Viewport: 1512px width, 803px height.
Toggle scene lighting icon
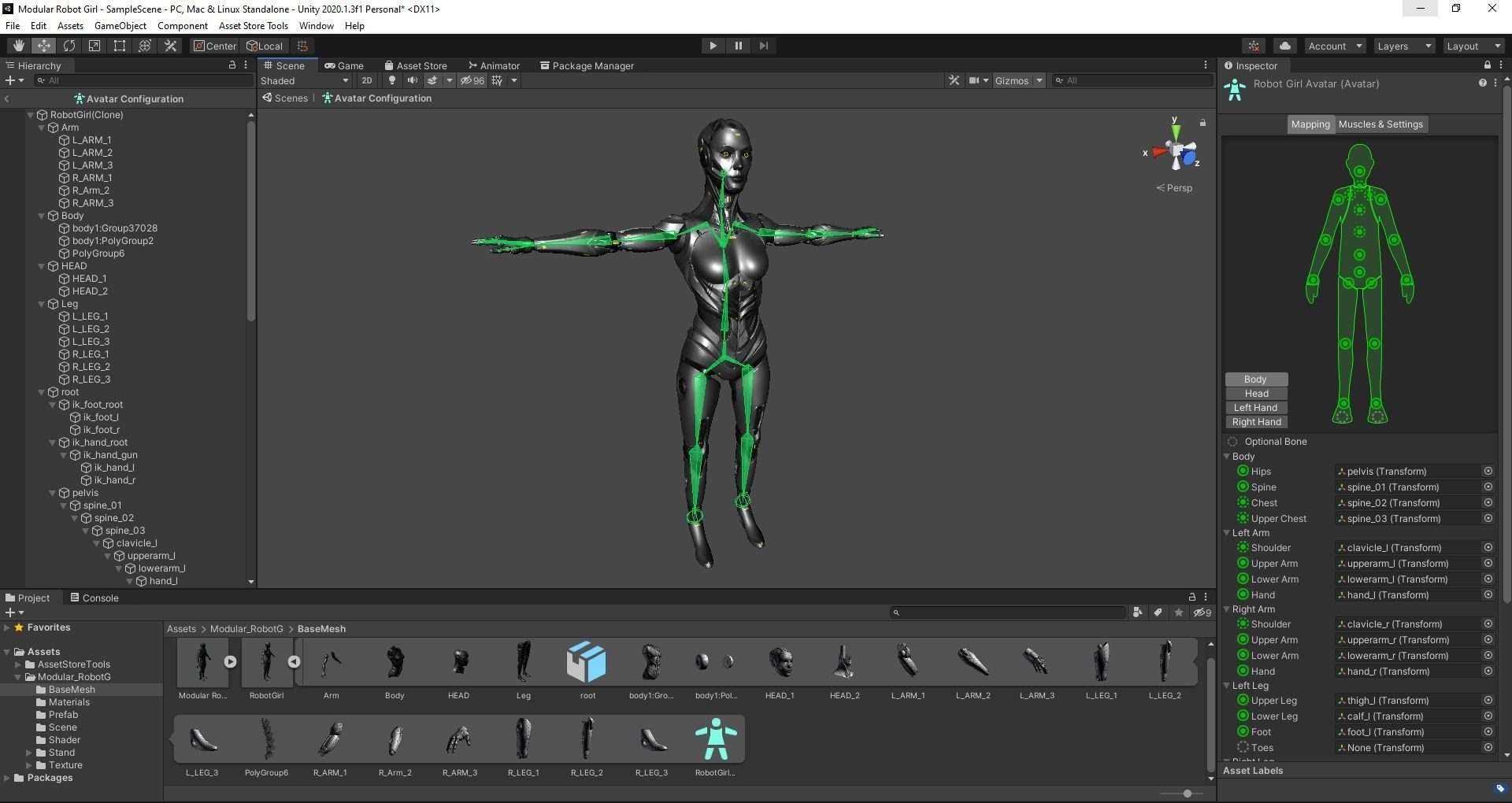coord(392,80)
